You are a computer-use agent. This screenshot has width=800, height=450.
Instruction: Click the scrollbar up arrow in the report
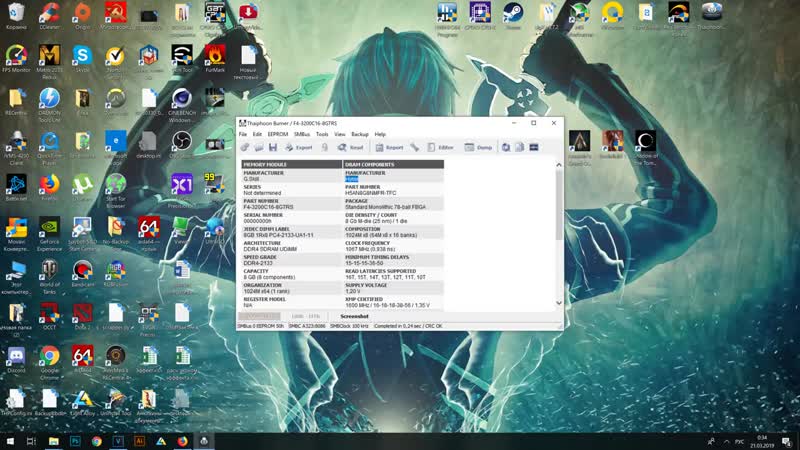point(559,165)
